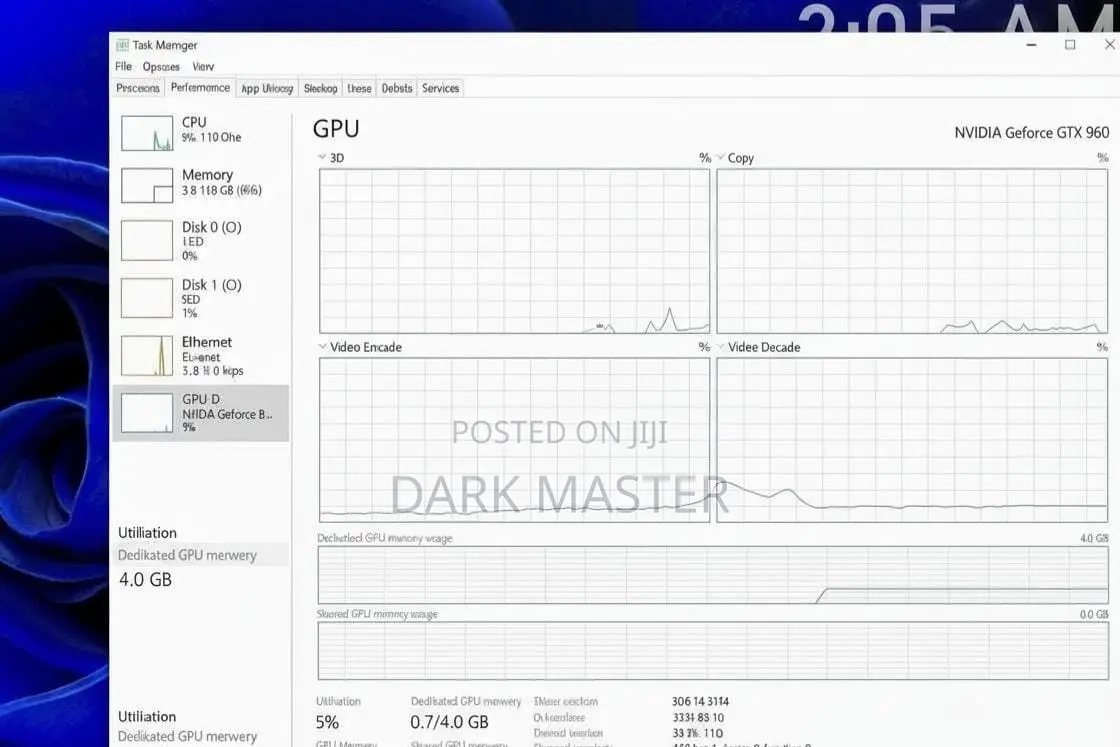The image size is (1120, 747).
Task: Click the large 4.0 GB value in sidebar
Action: 145,579
